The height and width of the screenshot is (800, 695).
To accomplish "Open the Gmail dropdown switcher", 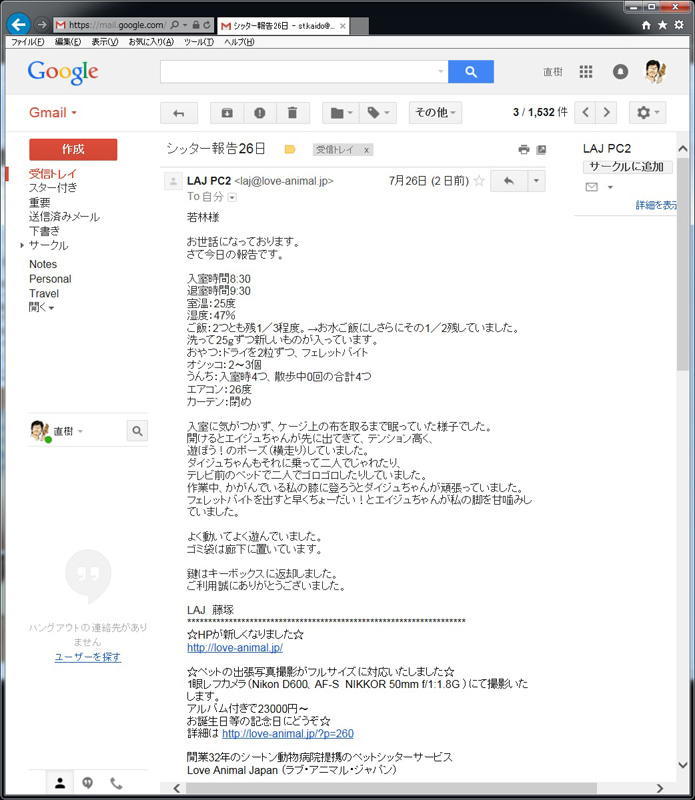I will pos(53,113).
